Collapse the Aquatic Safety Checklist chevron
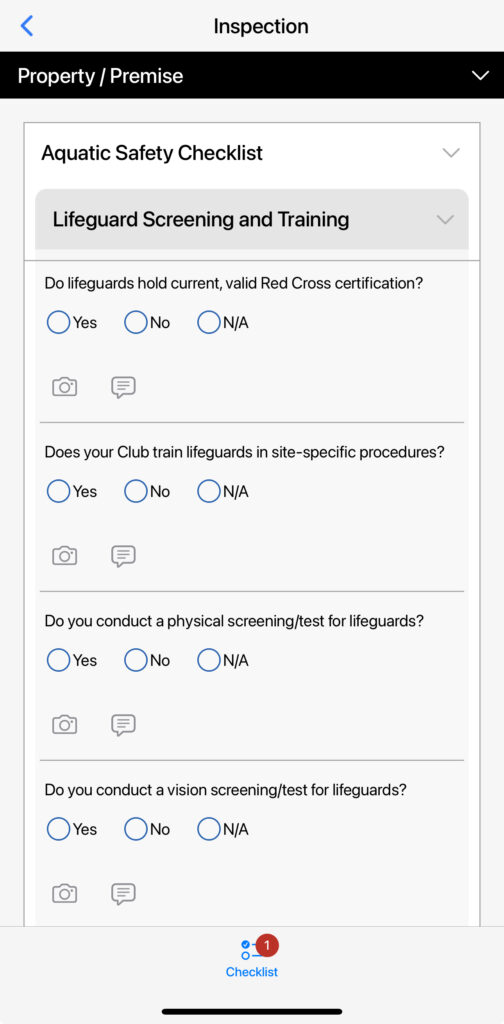This screenshot has height=1024, width=504. click(451, 153)
